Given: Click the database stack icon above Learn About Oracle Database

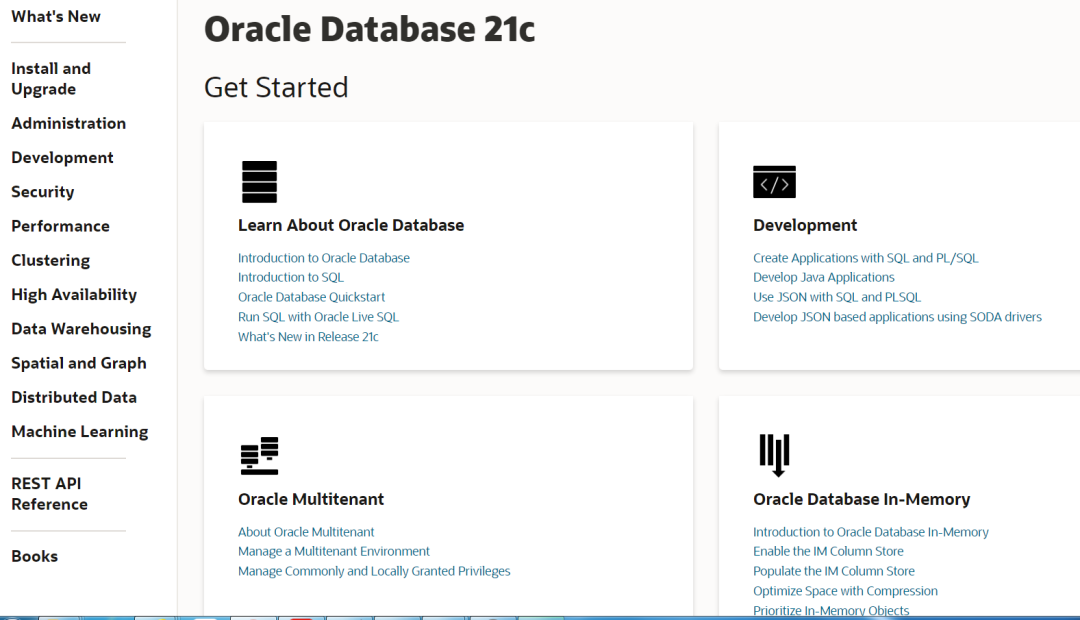Looking at the screenshot, I should (259, 182).
